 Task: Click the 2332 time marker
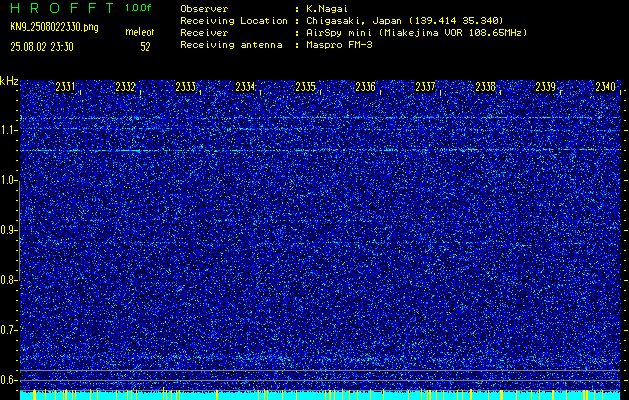(x=126, y=87)
